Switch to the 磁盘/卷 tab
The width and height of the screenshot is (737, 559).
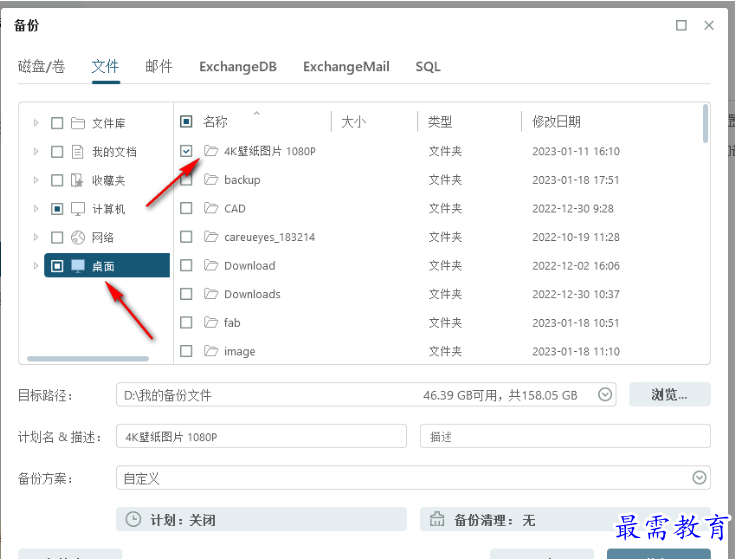(x=41, y=66)
